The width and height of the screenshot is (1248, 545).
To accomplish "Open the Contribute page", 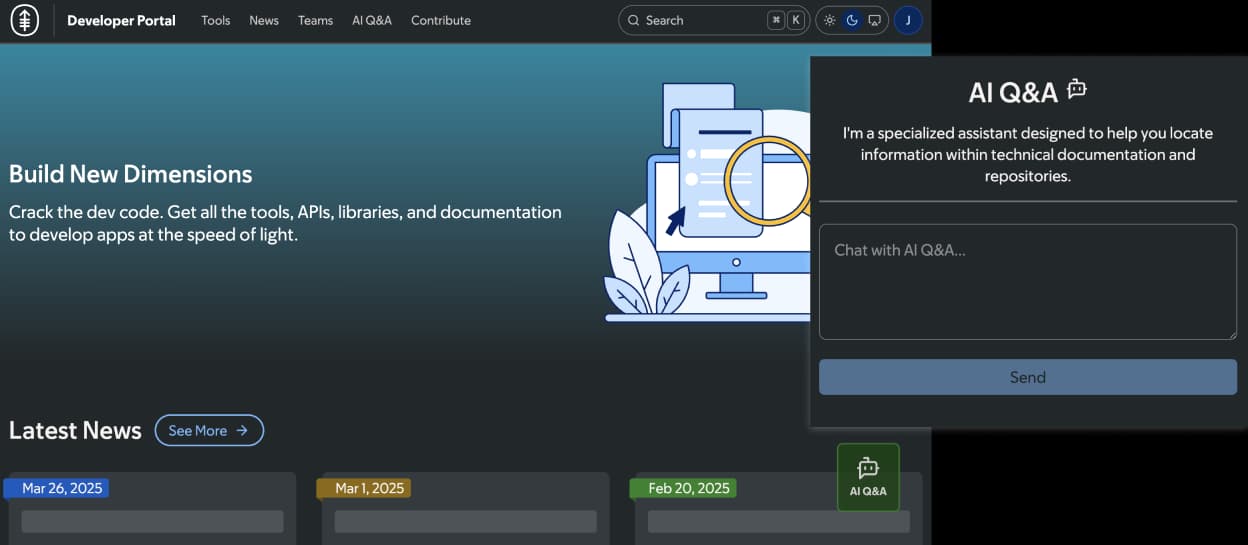I will pos(440,20).
